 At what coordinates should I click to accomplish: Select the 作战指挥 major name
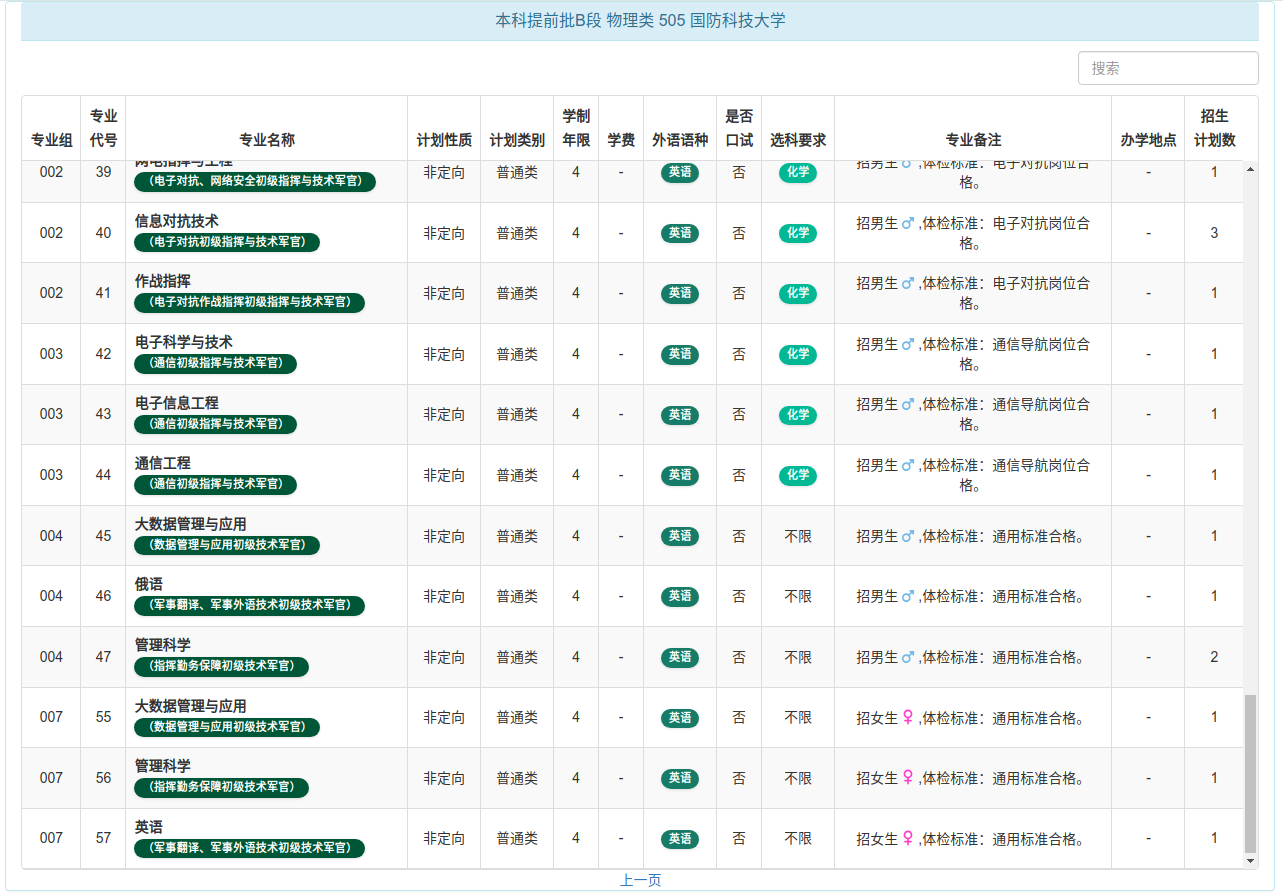tap(163, 281)
